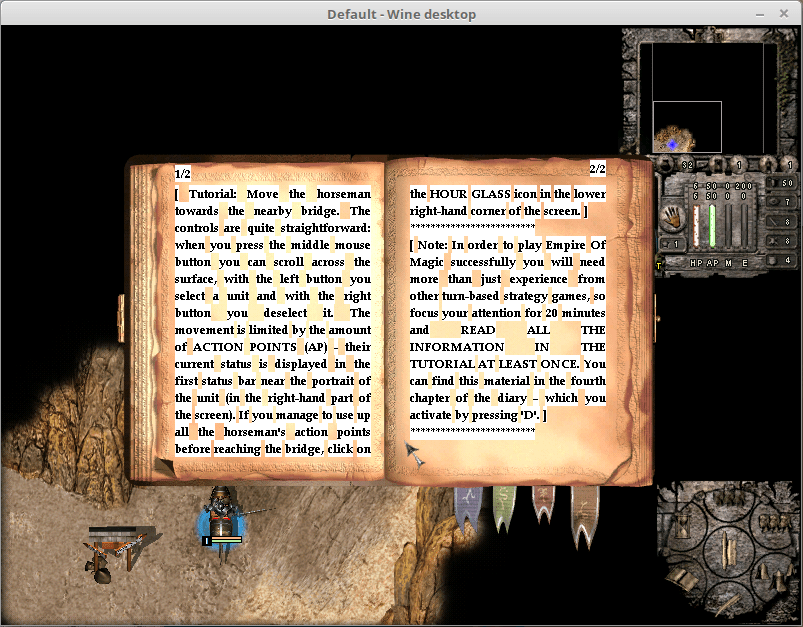Click 'TUTORIAL AT LEAST ONCE' text line
This screenshot has height=627, width=803.
494,364
